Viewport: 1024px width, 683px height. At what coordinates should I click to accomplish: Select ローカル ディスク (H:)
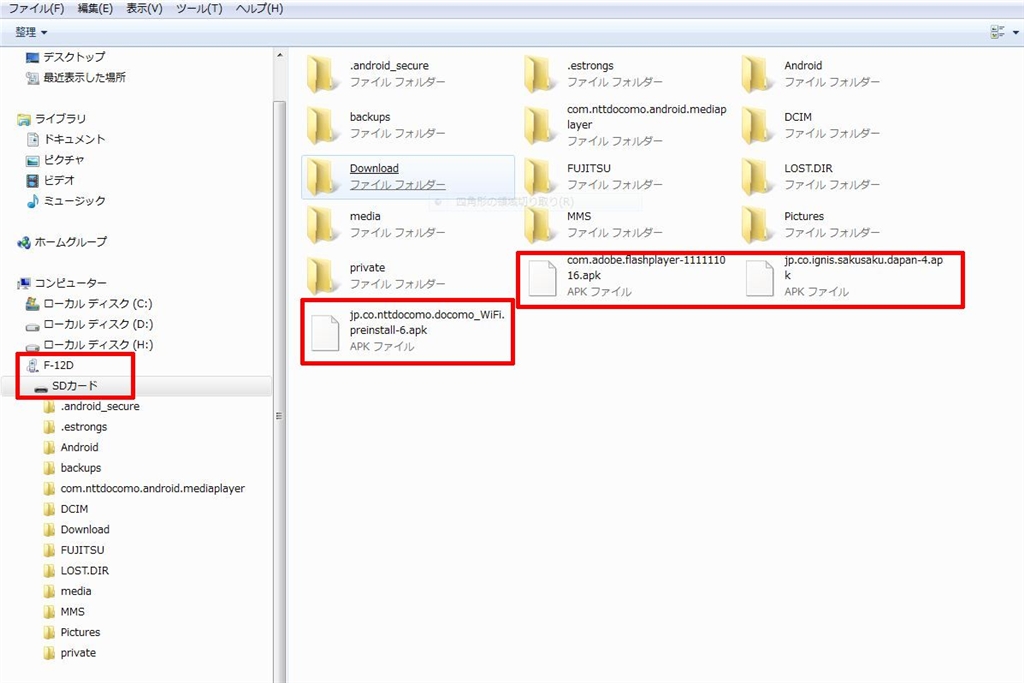coord(89,345)
